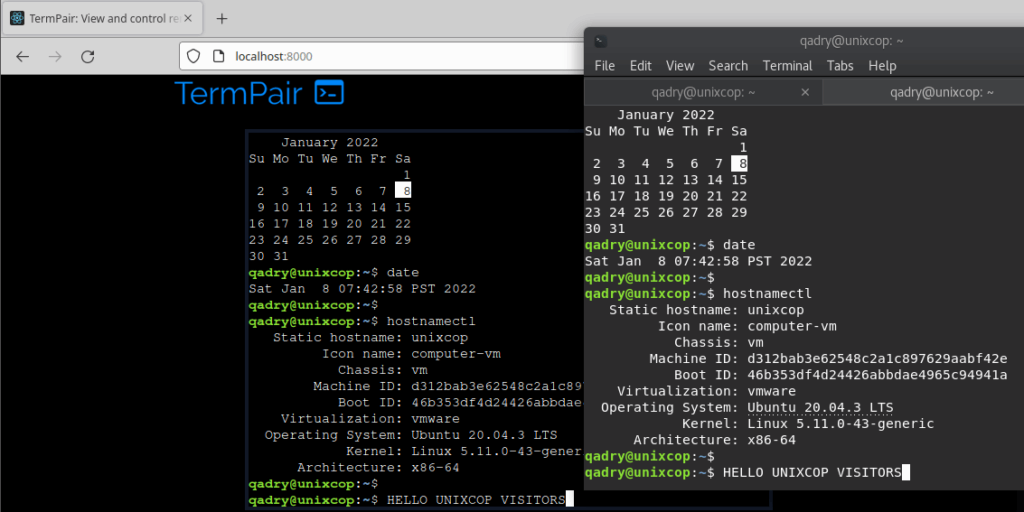Click highlighted day 8 in browser calendar
1024x512 pixels.
coord(403,191)
